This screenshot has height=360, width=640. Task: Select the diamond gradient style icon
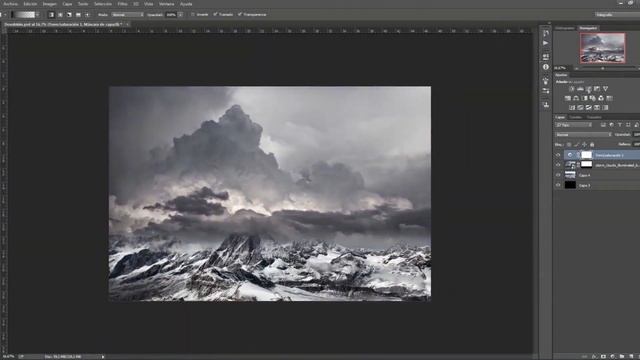[x=87, y=15]
